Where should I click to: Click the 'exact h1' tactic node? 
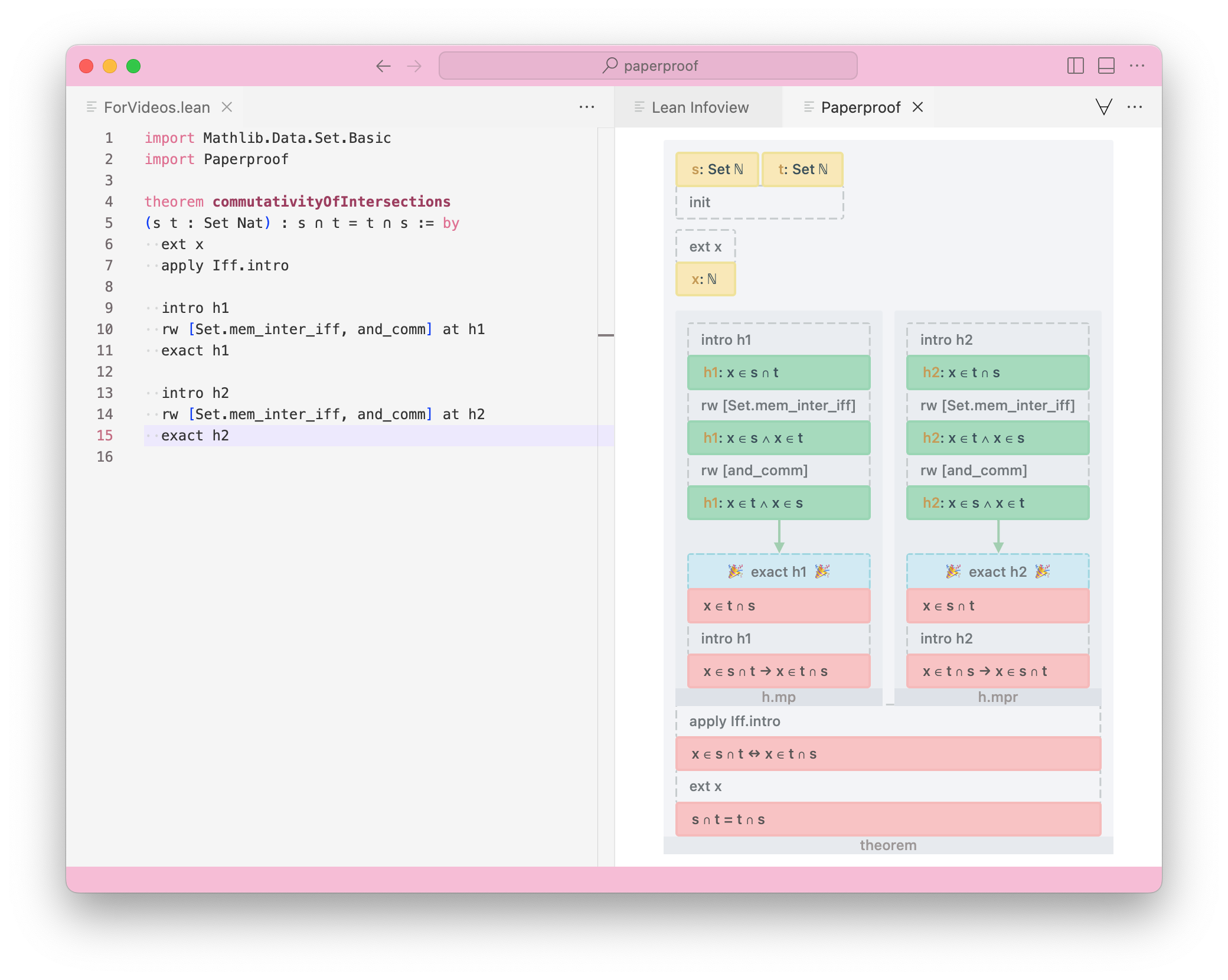pyautogui.click(x=778, y=571)
